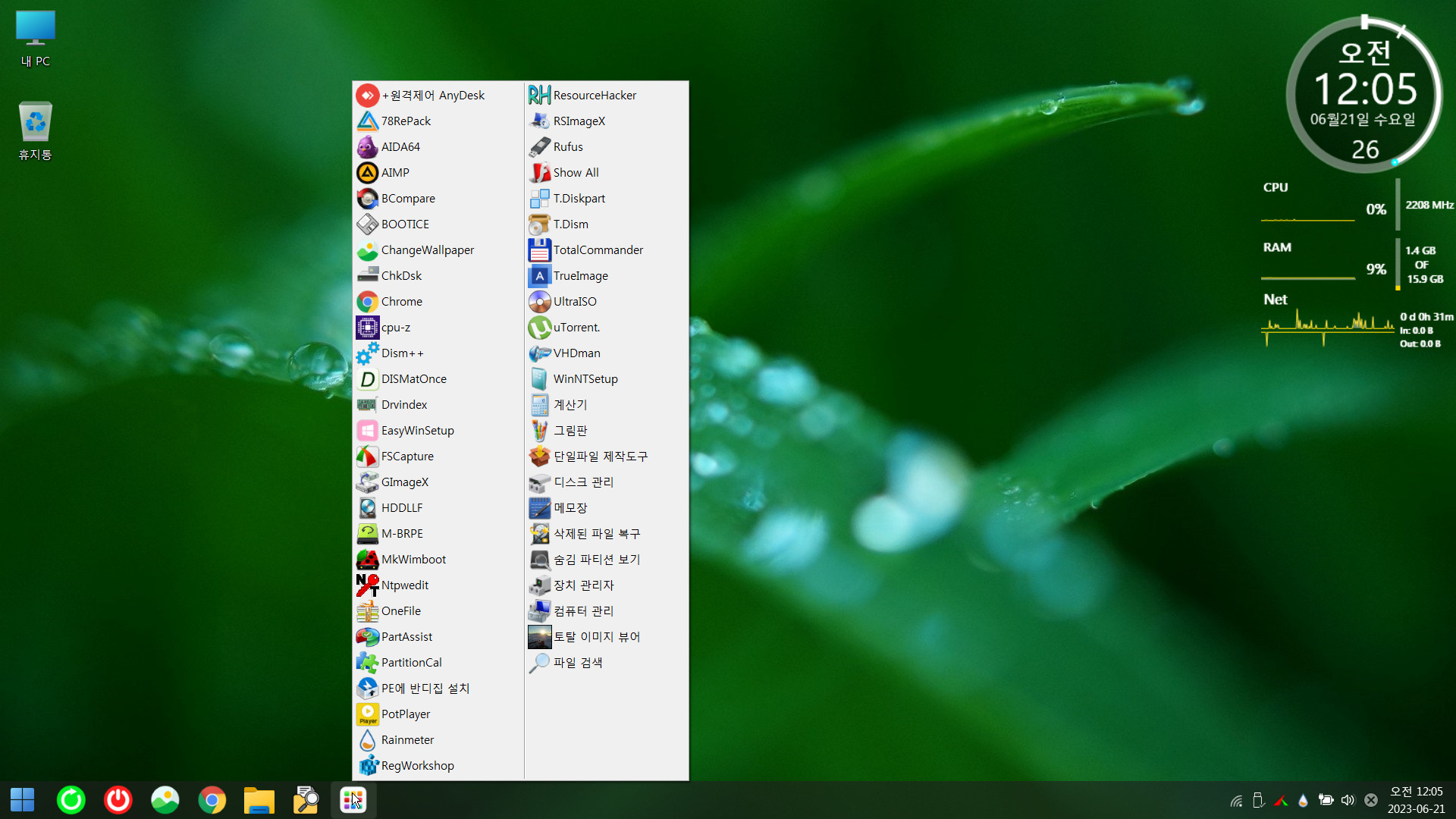
Task: Select VHDman menu entry
Action: tap(607, 353)
